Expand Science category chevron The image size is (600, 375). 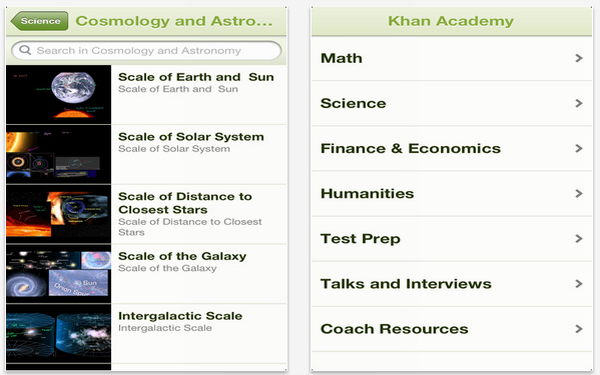click(579, 103)
